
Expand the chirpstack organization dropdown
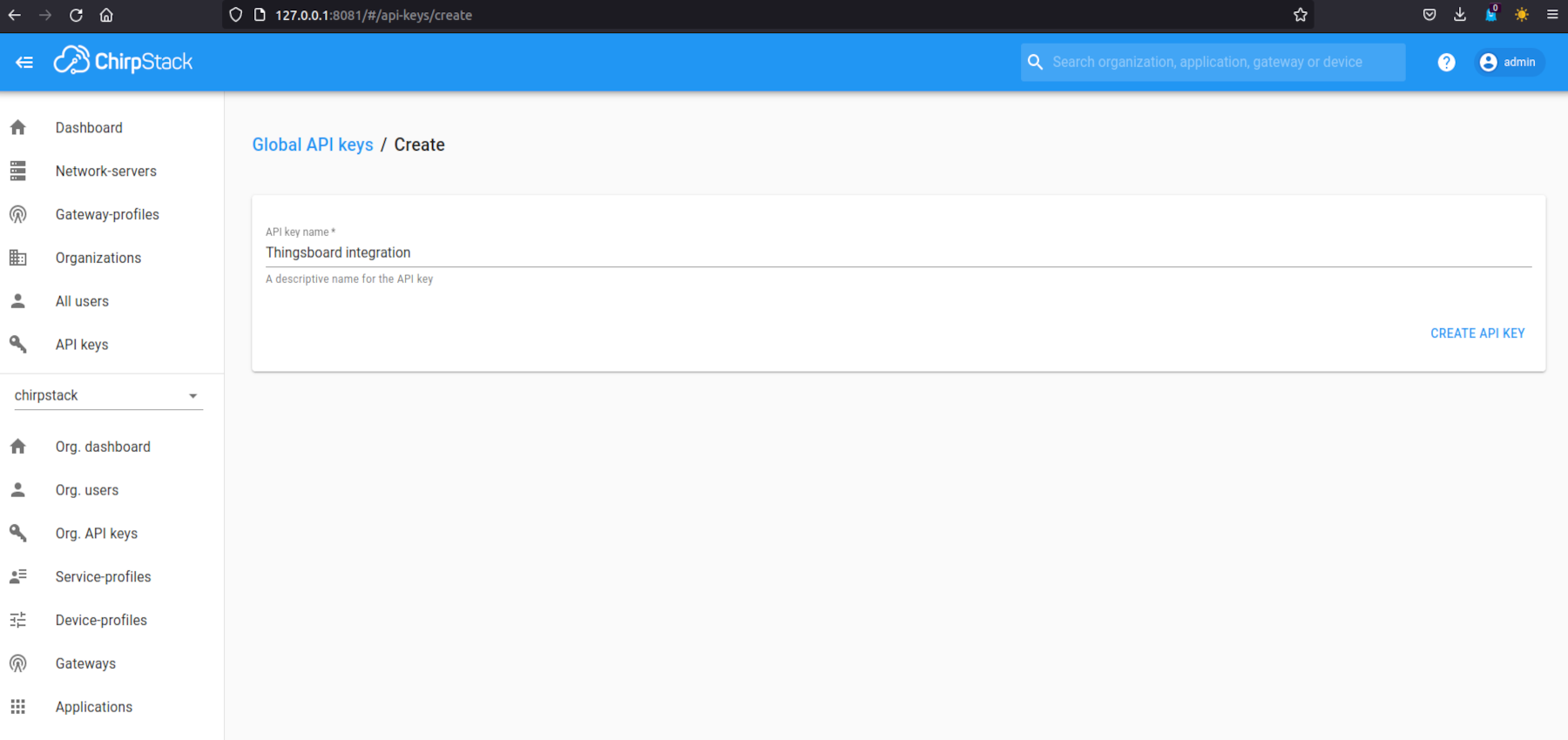(108, 395)
